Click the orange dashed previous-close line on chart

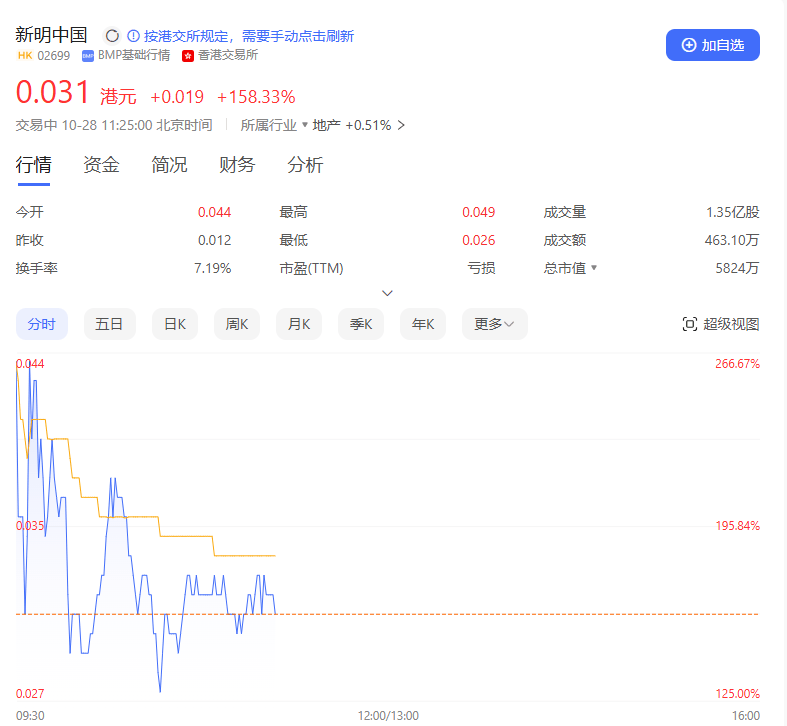coord(500,614)
